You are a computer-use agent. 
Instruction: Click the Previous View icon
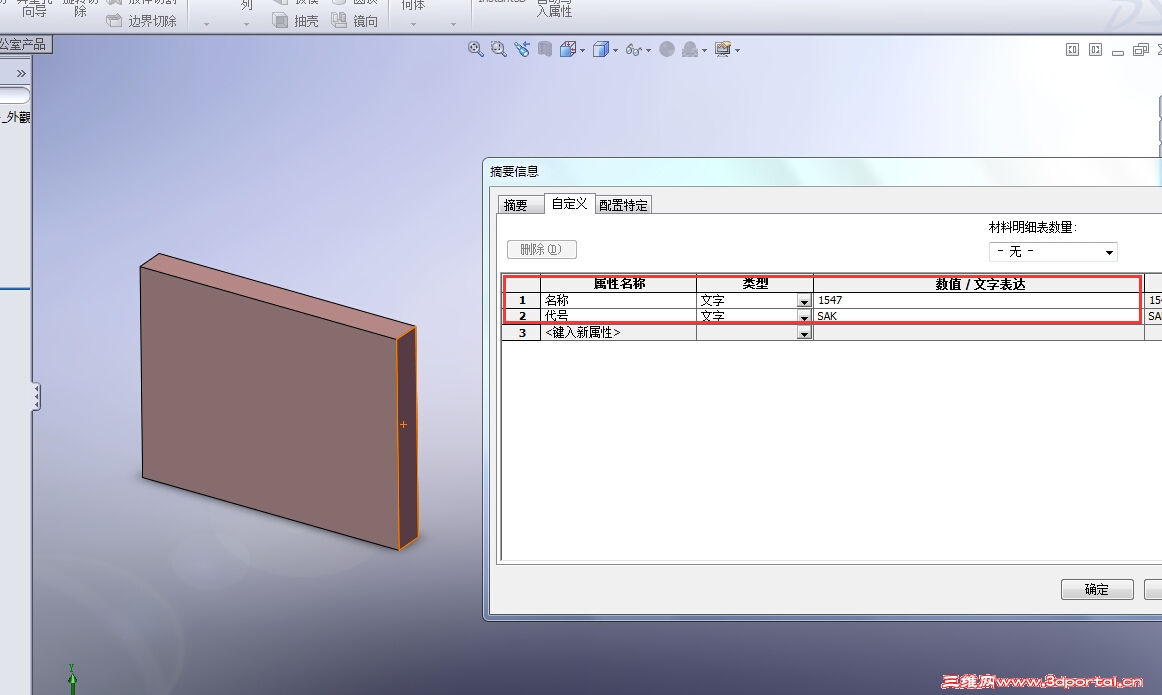point(522,49)
